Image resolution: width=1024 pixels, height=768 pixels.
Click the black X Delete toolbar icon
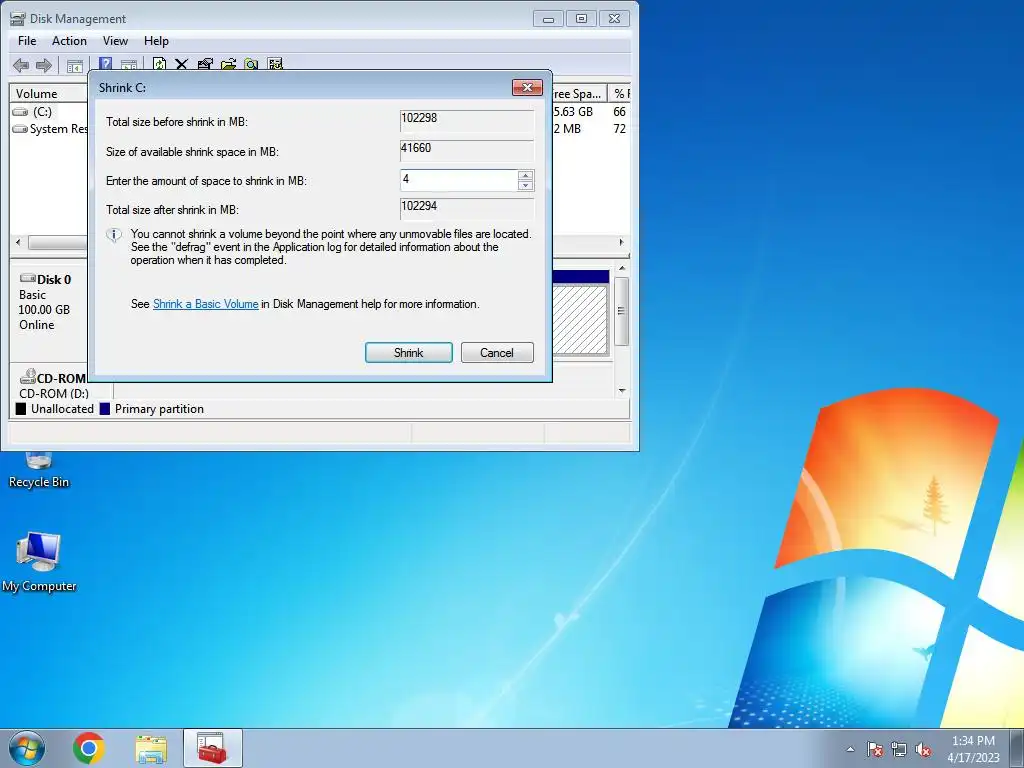pos(182,64)
